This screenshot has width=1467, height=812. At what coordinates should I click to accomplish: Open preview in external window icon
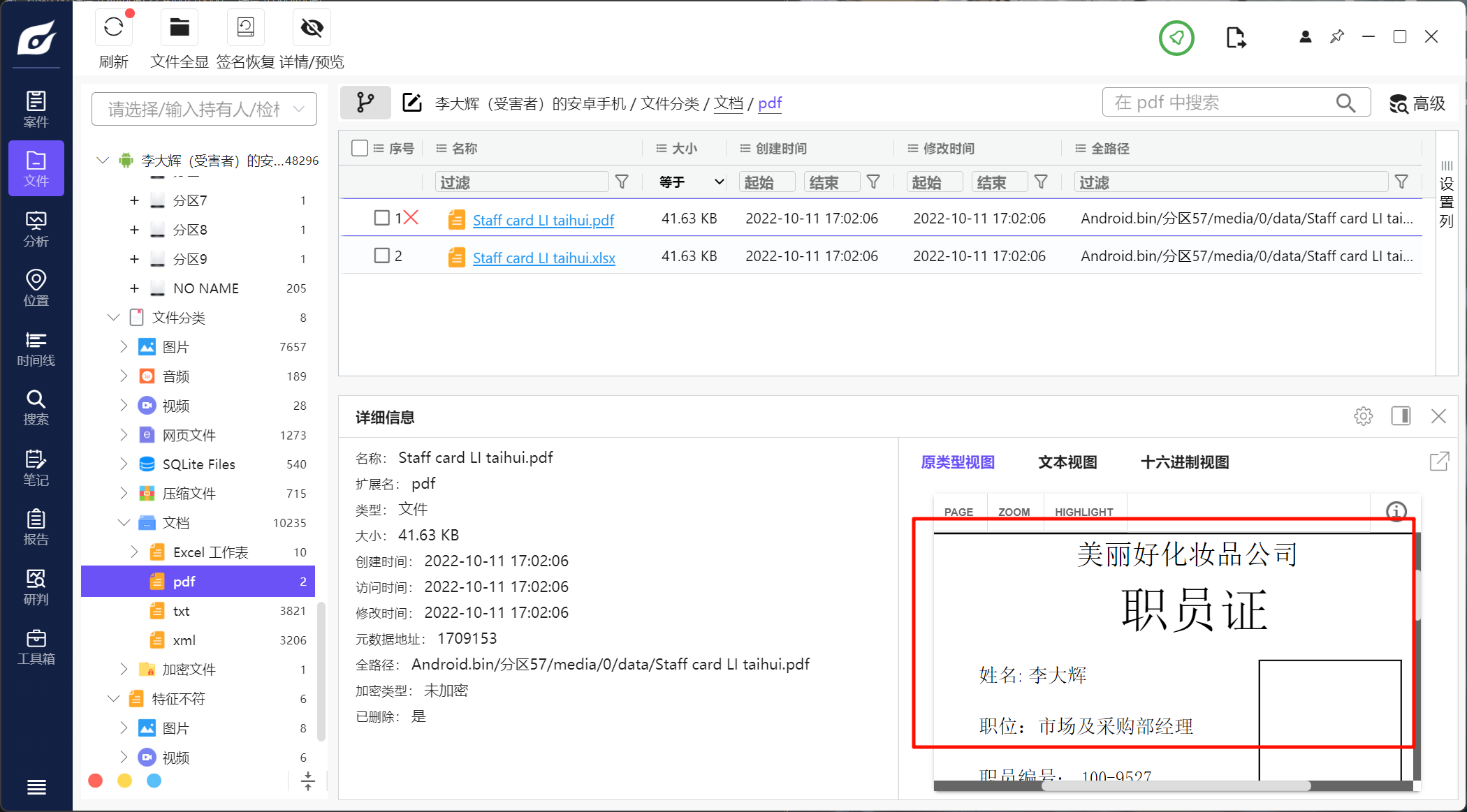(1439, 462)
